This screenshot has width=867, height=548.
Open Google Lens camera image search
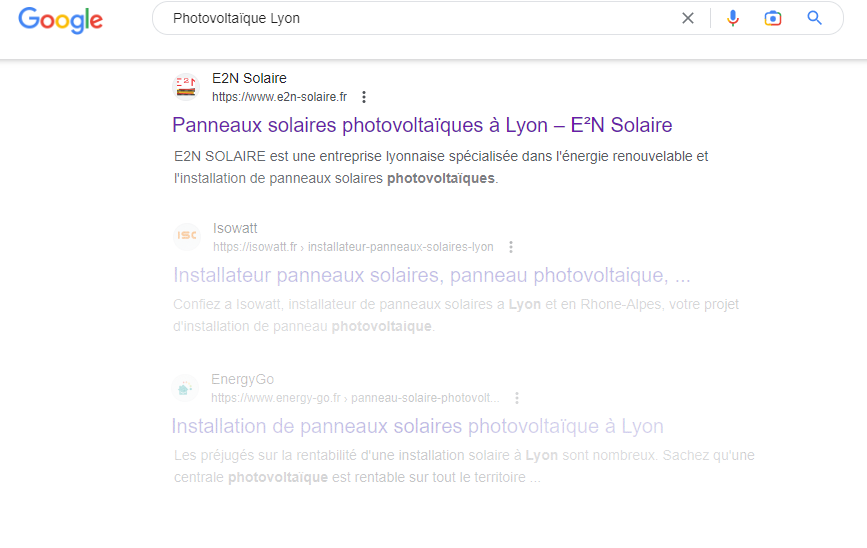click(x=773, y=18)
